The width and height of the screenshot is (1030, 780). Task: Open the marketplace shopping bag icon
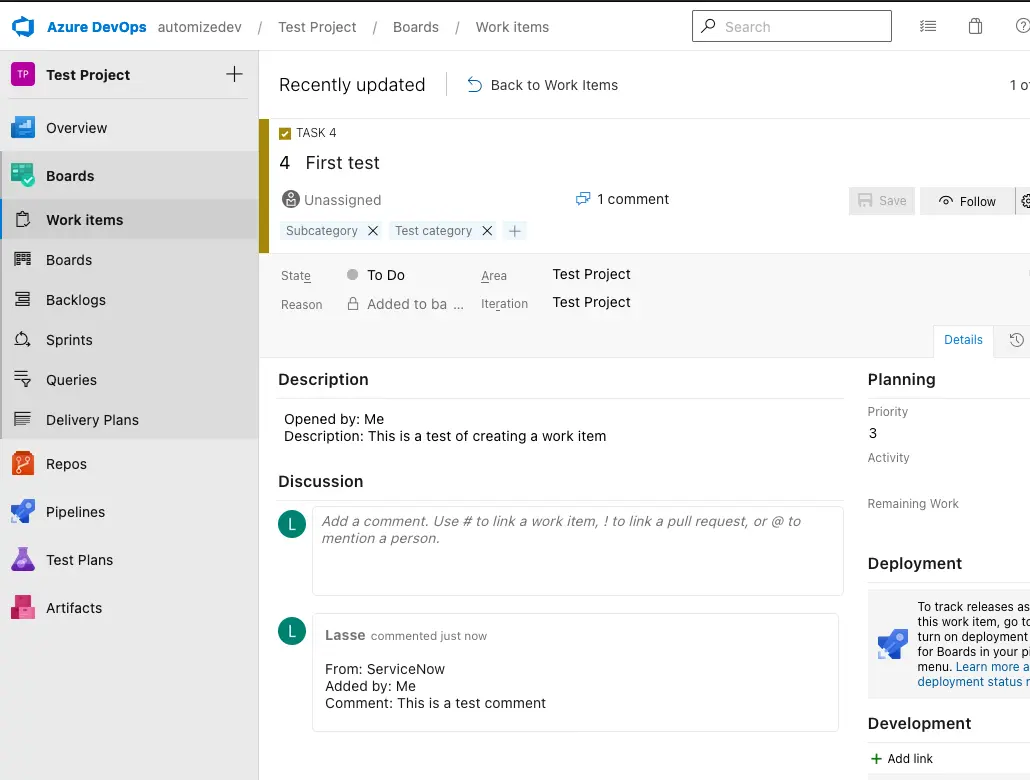(x=975, y=27)
